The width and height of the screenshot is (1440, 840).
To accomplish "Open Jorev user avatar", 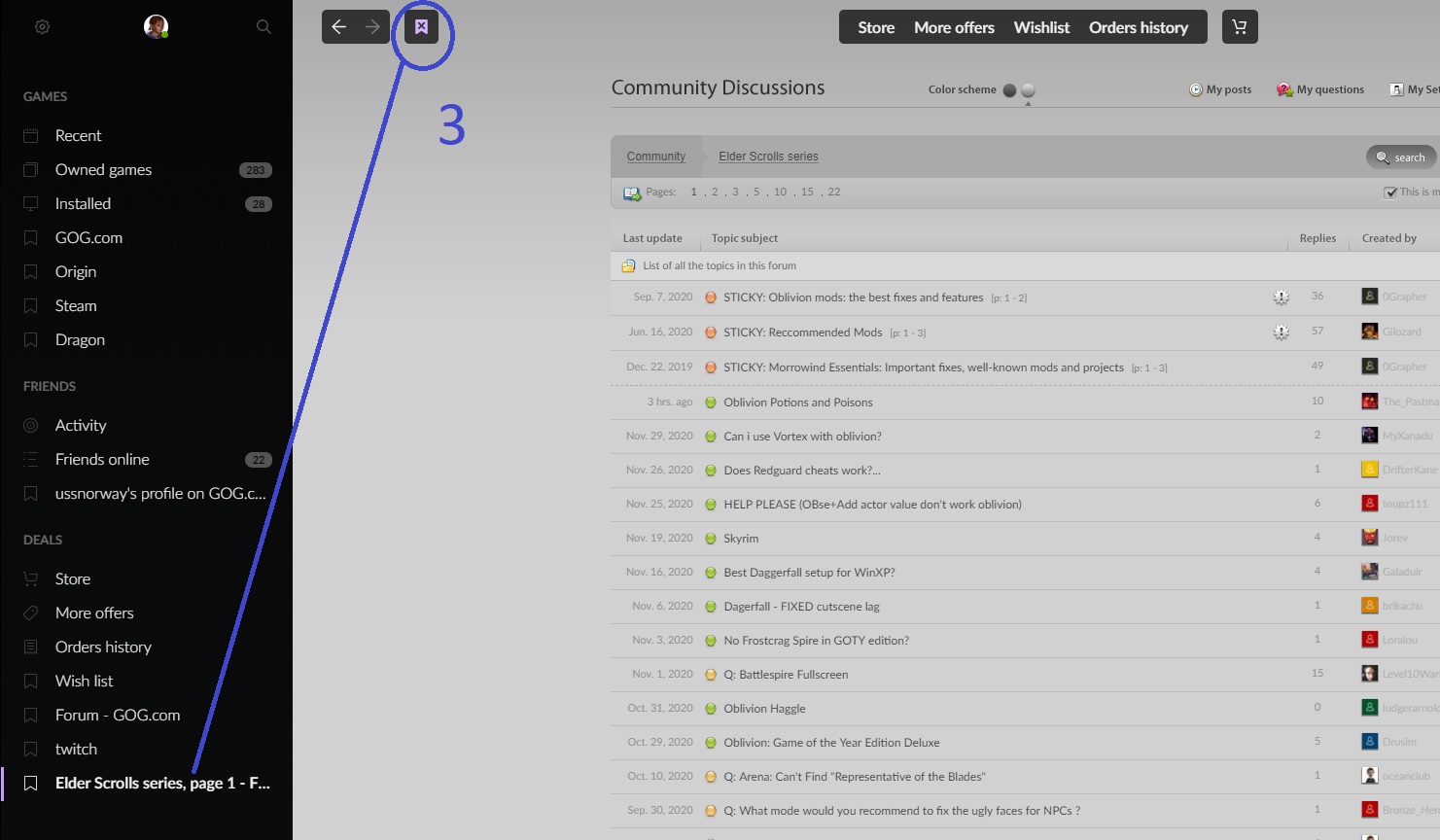I will (1369, 538).
